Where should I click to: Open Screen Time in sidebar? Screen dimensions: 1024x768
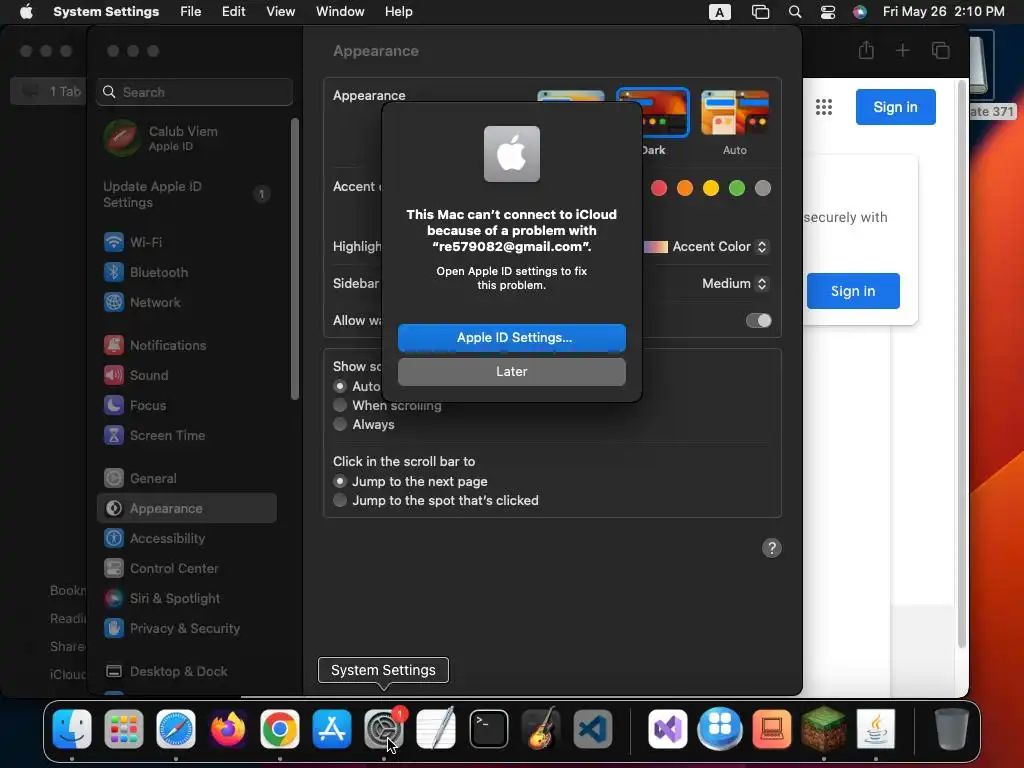(187, 436)
